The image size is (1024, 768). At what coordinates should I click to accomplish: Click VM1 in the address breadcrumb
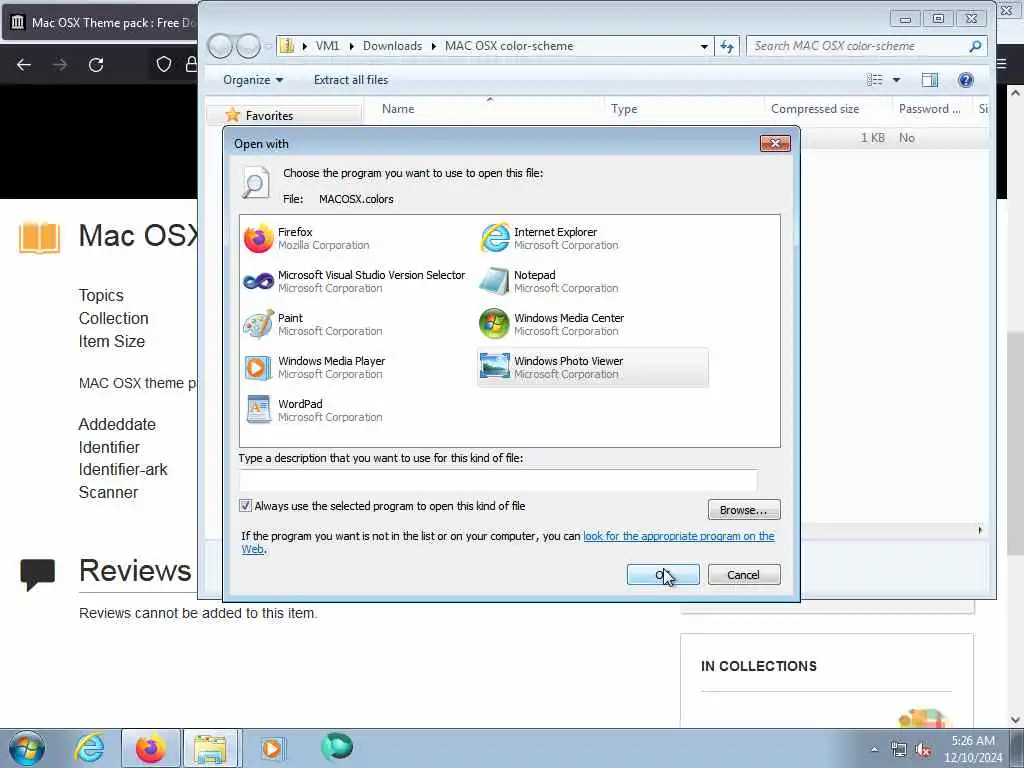pyautogui.click(x=327, y=46)
